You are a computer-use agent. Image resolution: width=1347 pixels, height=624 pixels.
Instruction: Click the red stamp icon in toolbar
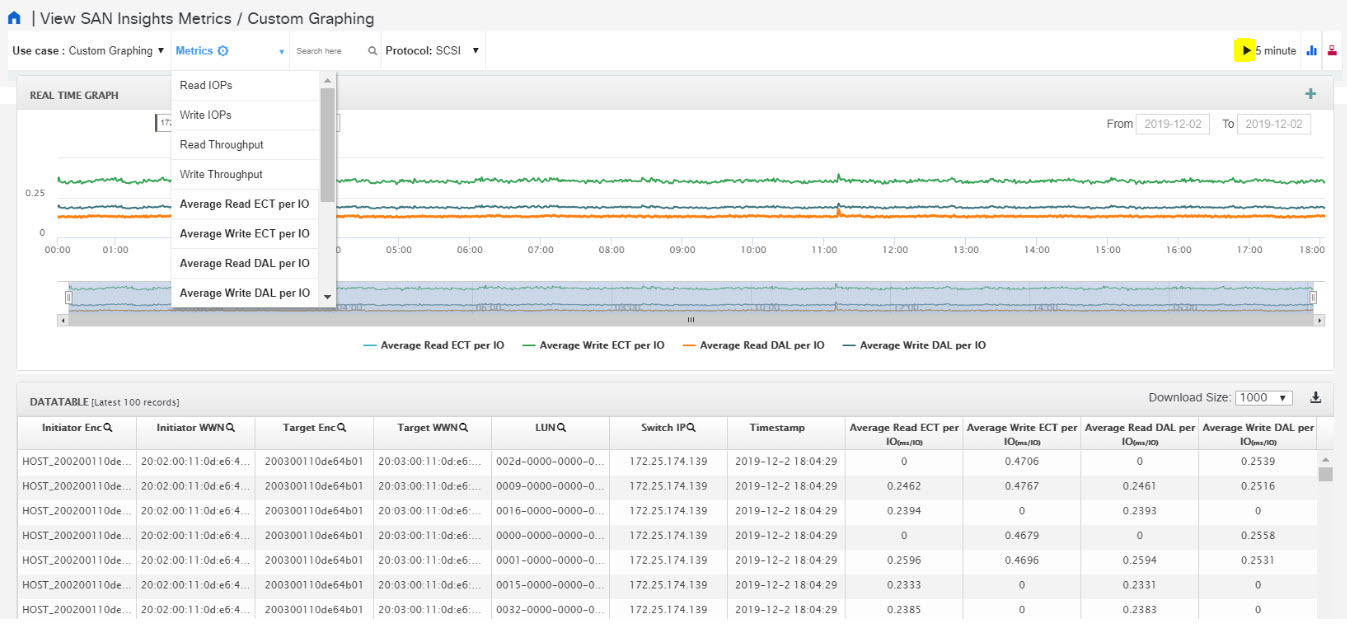pos(1332,51)
